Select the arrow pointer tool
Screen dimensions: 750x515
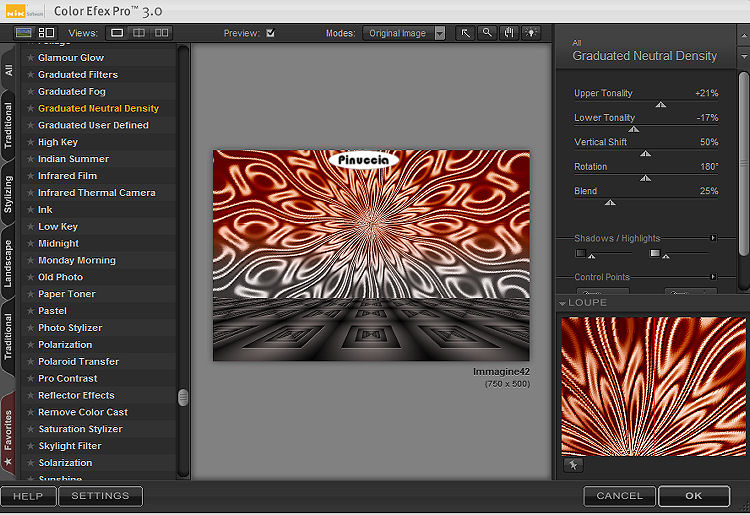[465, 33]
